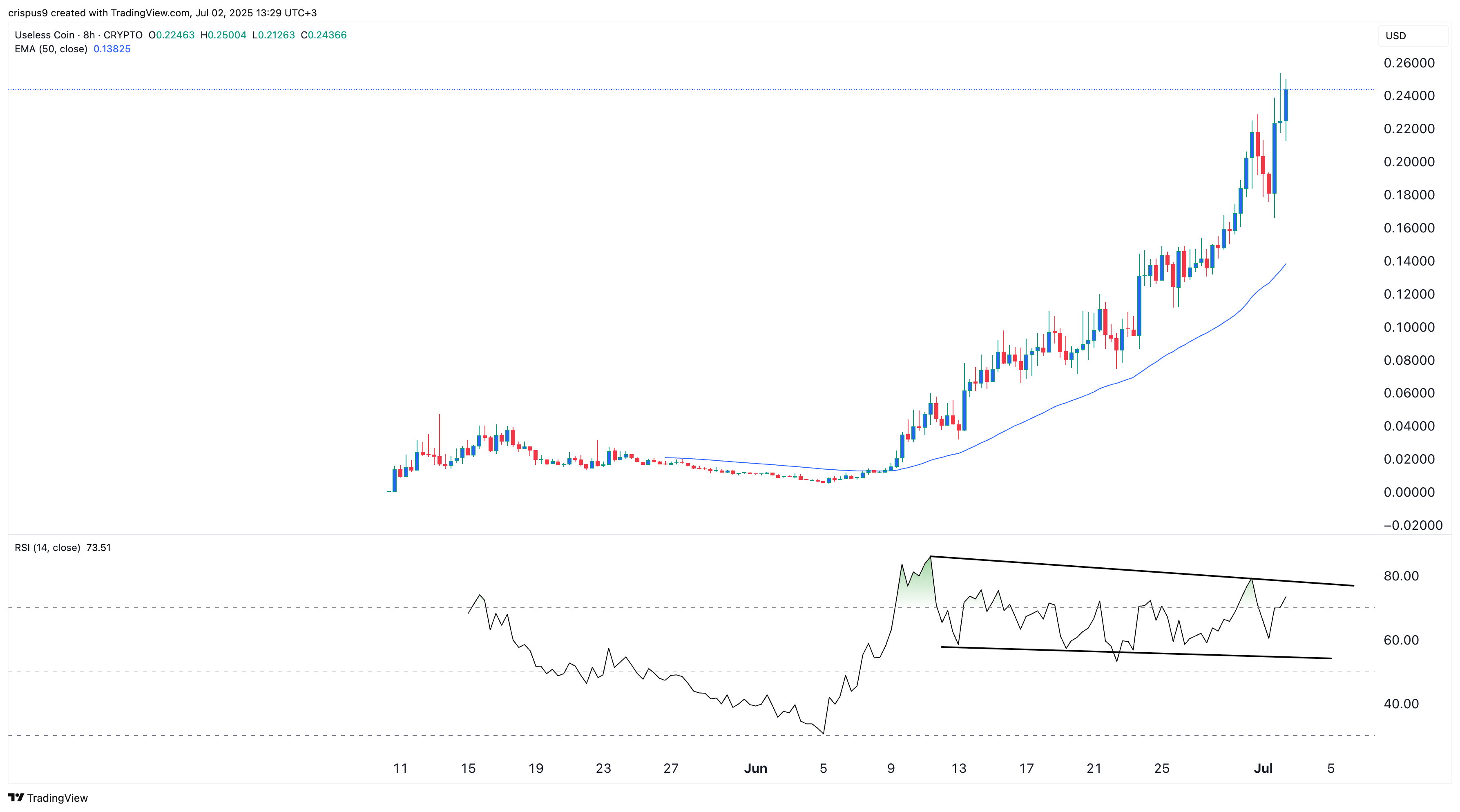Select the EMA value 0.13825

(117, 49)
